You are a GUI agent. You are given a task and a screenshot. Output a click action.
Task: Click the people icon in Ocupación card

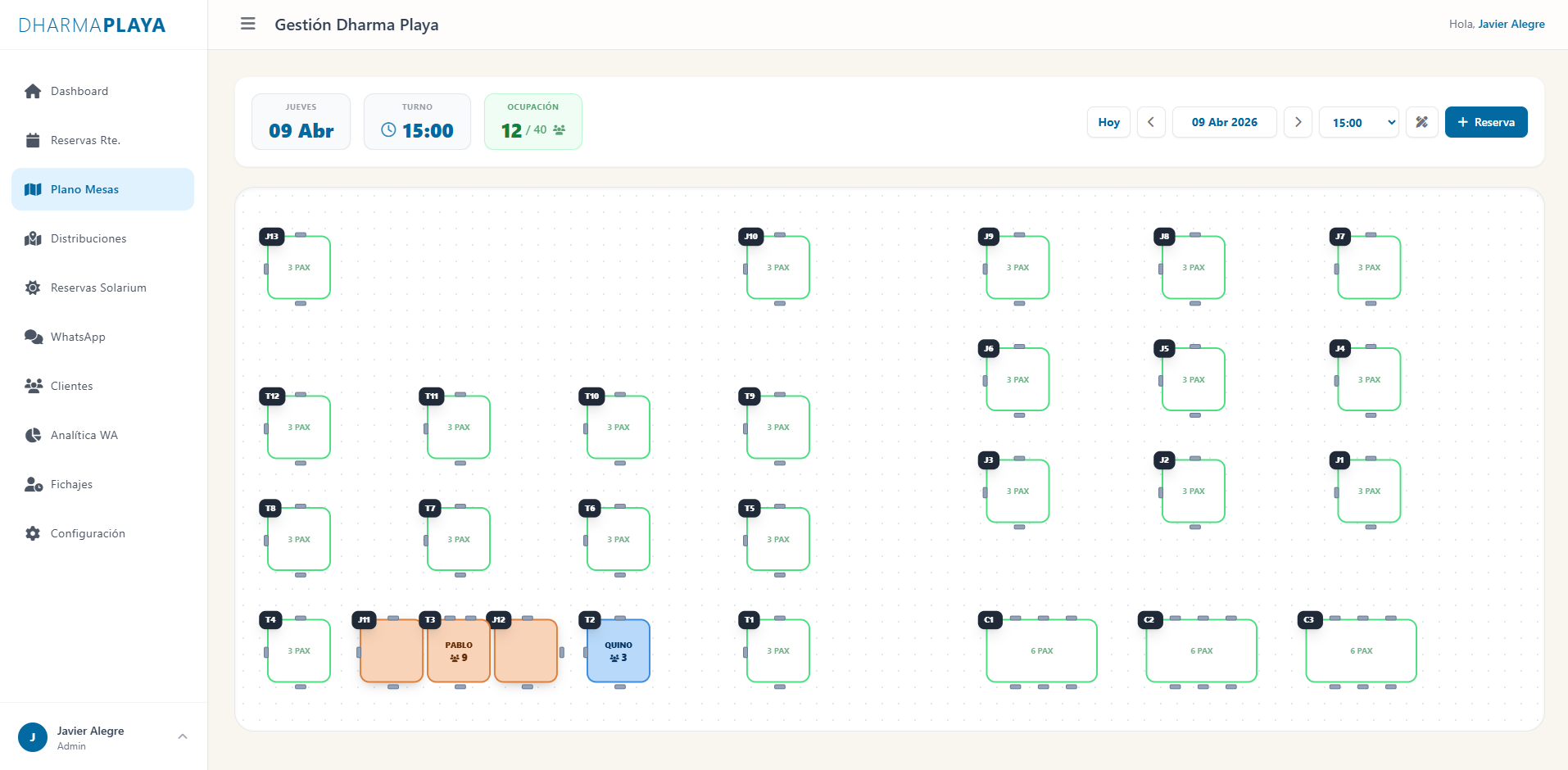click(560, 129)
